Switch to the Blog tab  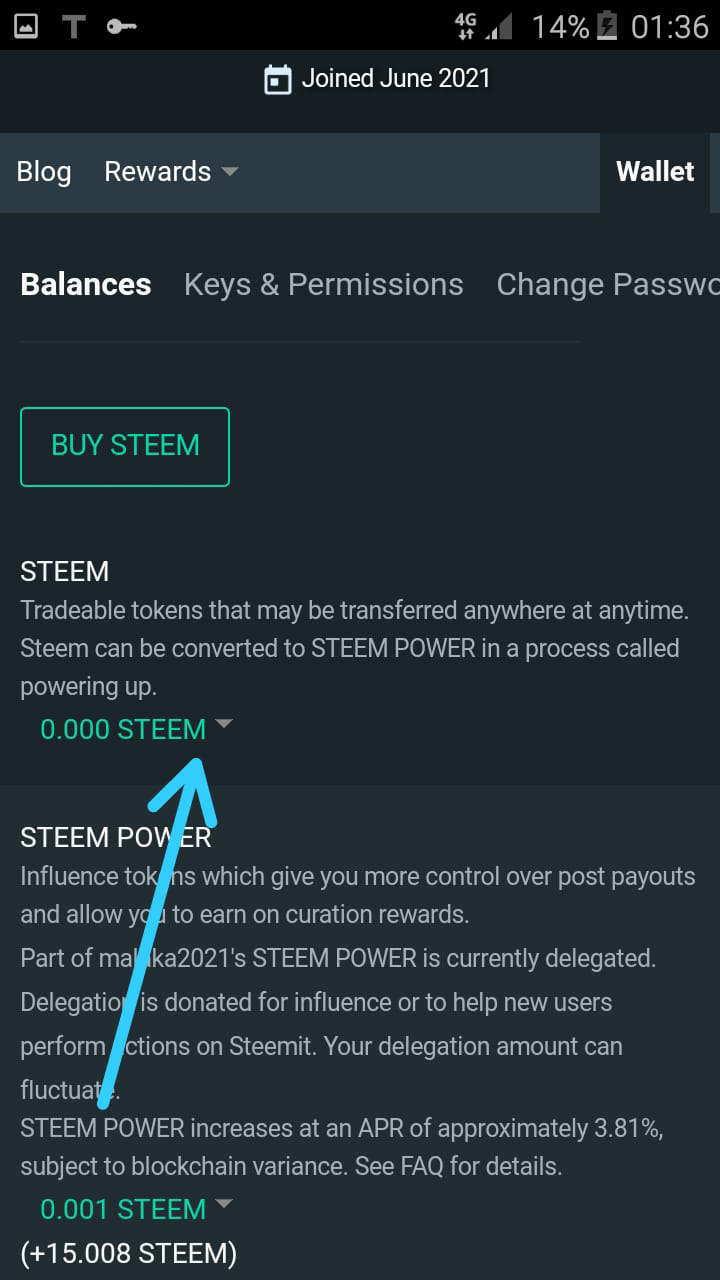[x=44, y=171]
